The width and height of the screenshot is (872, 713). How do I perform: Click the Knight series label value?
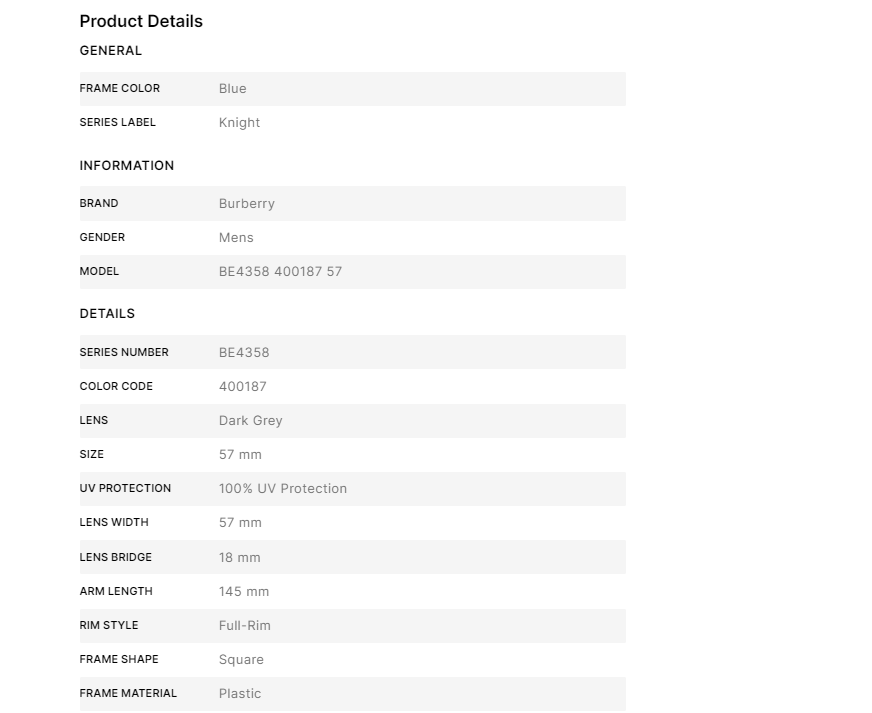coord(240,122)
